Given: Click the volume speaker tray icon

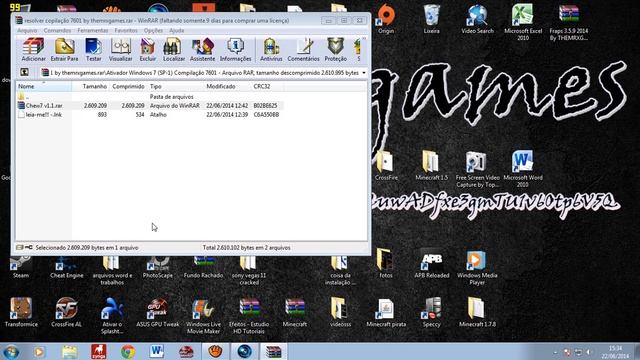Looking at the screenshot, I should [589, 352].
